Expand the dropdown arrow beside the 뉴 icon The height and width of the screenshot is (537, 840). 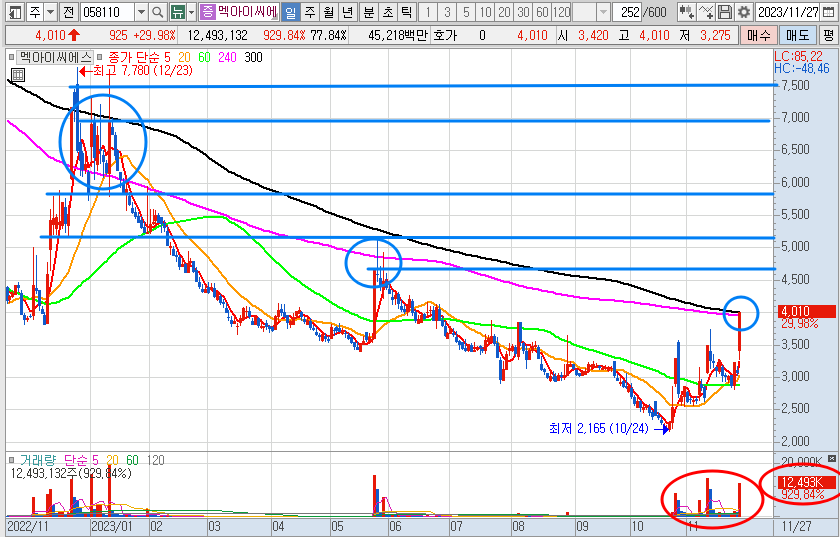click(192, 11)
